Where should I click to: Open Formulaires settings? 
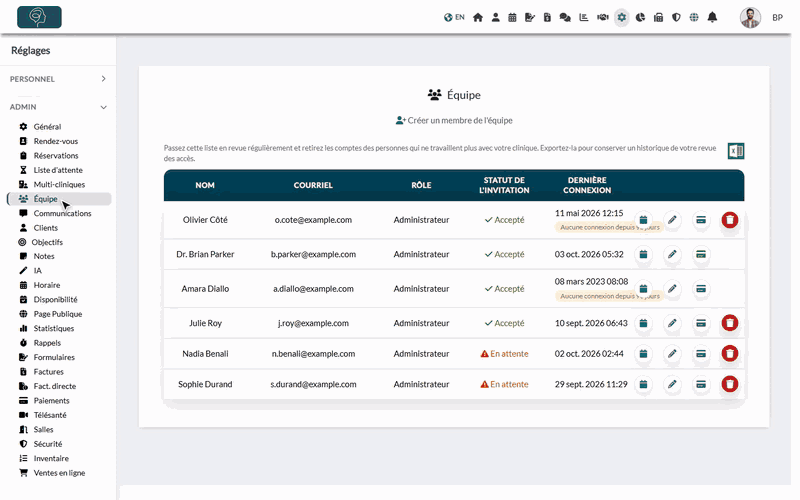(x=54, y=357)
